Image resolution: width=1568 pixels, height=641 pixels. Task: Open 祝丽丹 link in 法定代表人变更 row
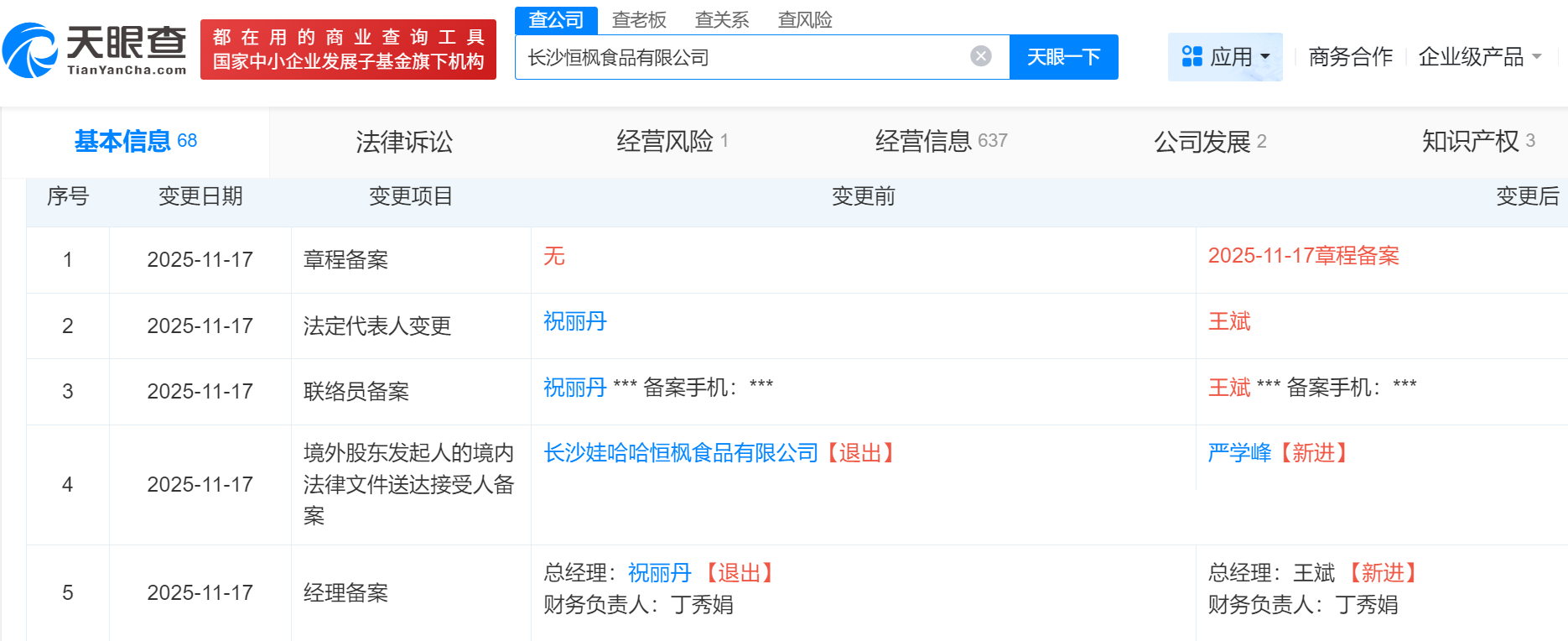coord(574,321)
